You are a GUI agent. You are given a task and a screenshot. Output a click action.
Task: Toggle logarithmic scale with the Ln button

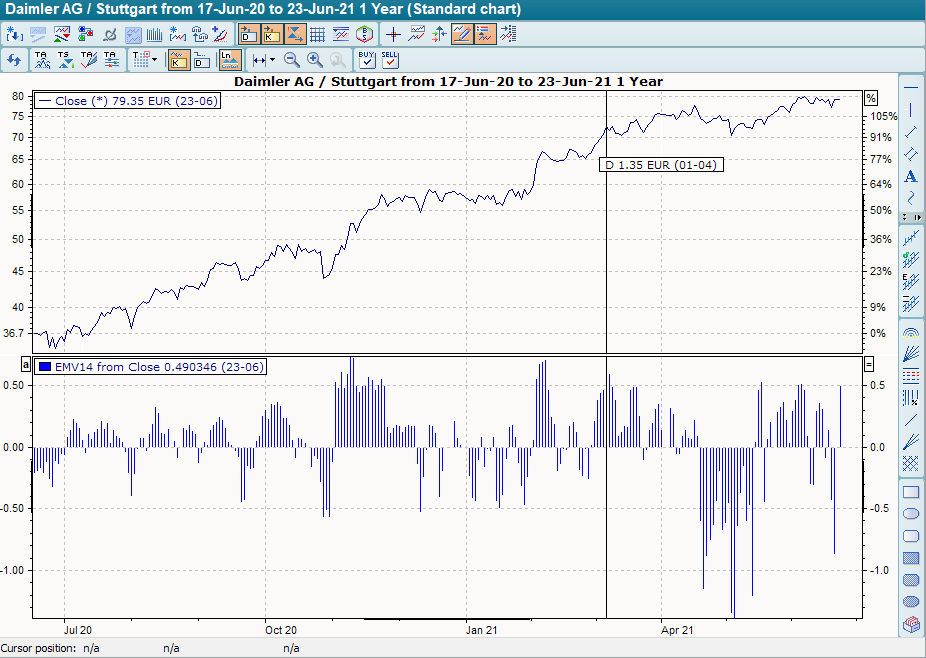230,60
